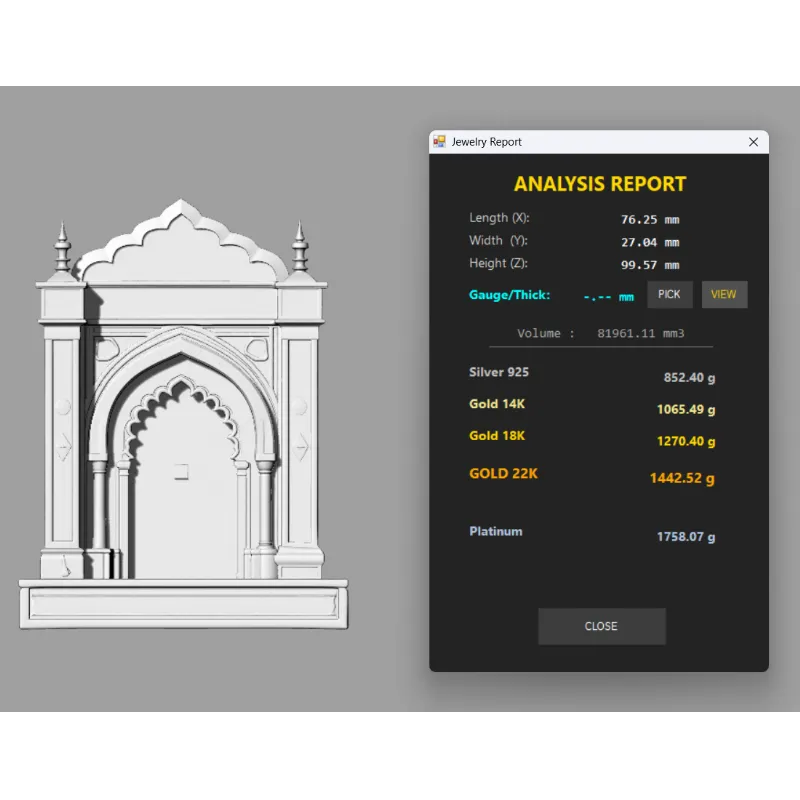Viewport: 800px width, 800px height.
Task: Click the Jewelry Report window icon
Action: [x=439, y=142]
